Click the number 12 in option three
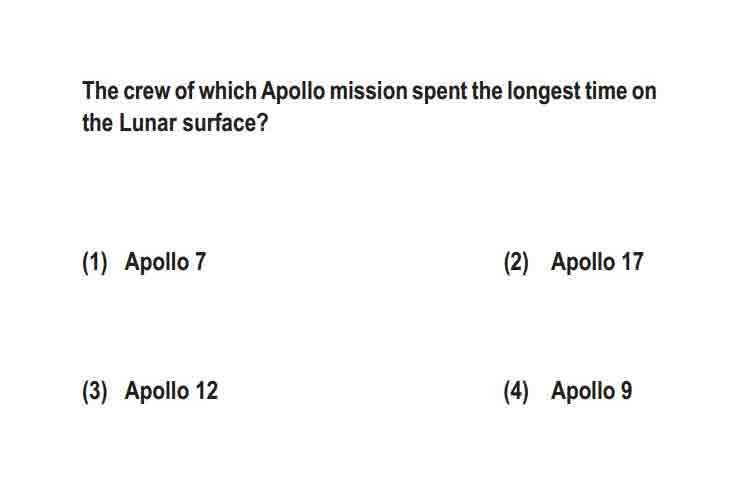The width and height of the screenshot is (750, 500). 206,390
